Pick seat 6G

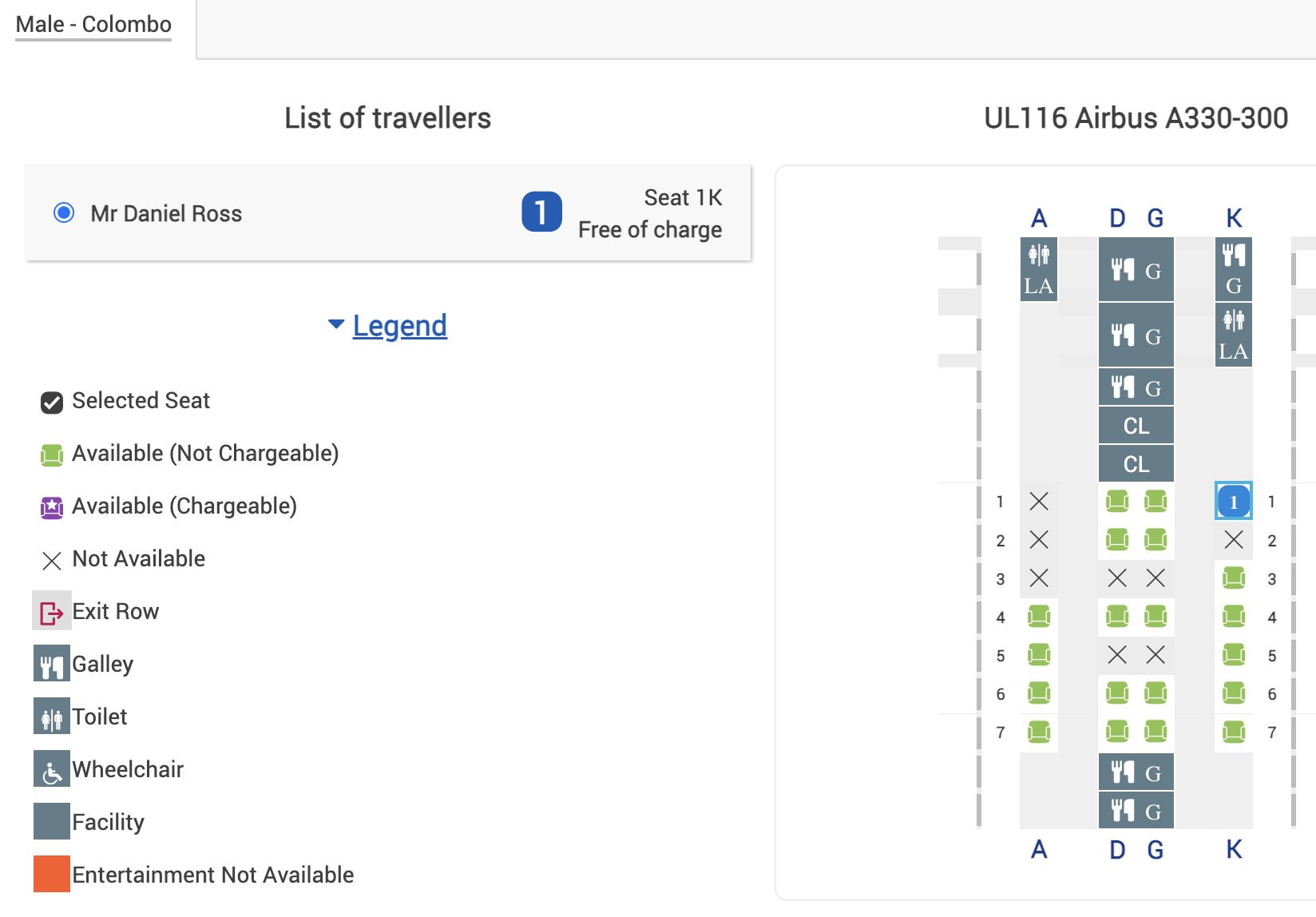(1155, 693)
